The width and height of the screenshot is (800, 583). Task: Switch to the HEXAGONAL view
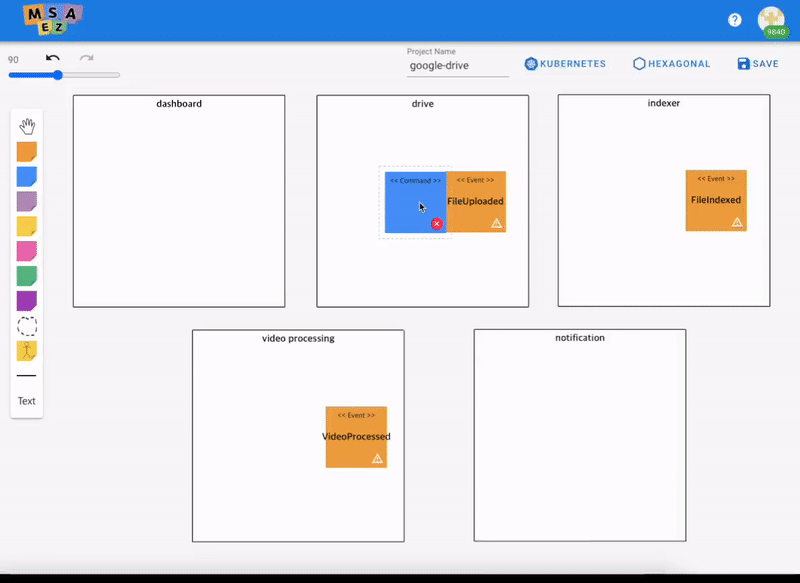(x=671, y=63)
